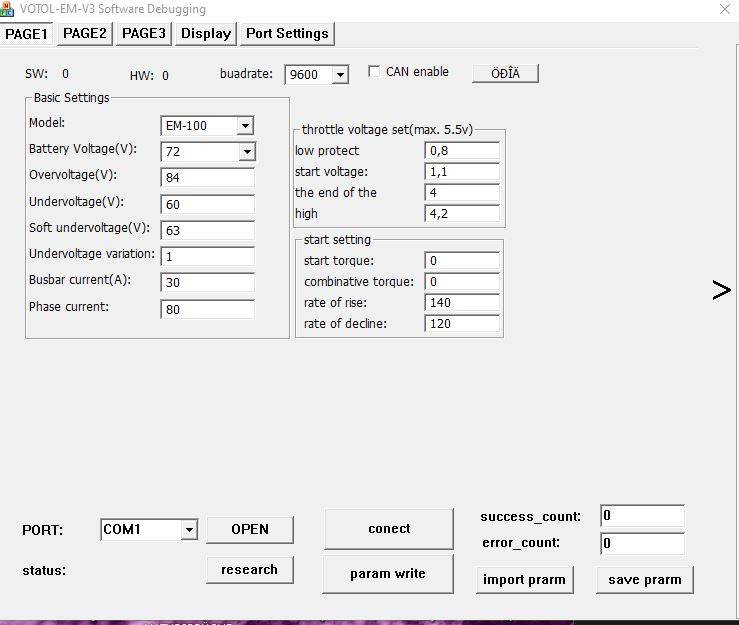Image resolution: width=739 pixels, height=625 pixels.
Task: Click the 'SW:' version label
Action: coord(36,74)
